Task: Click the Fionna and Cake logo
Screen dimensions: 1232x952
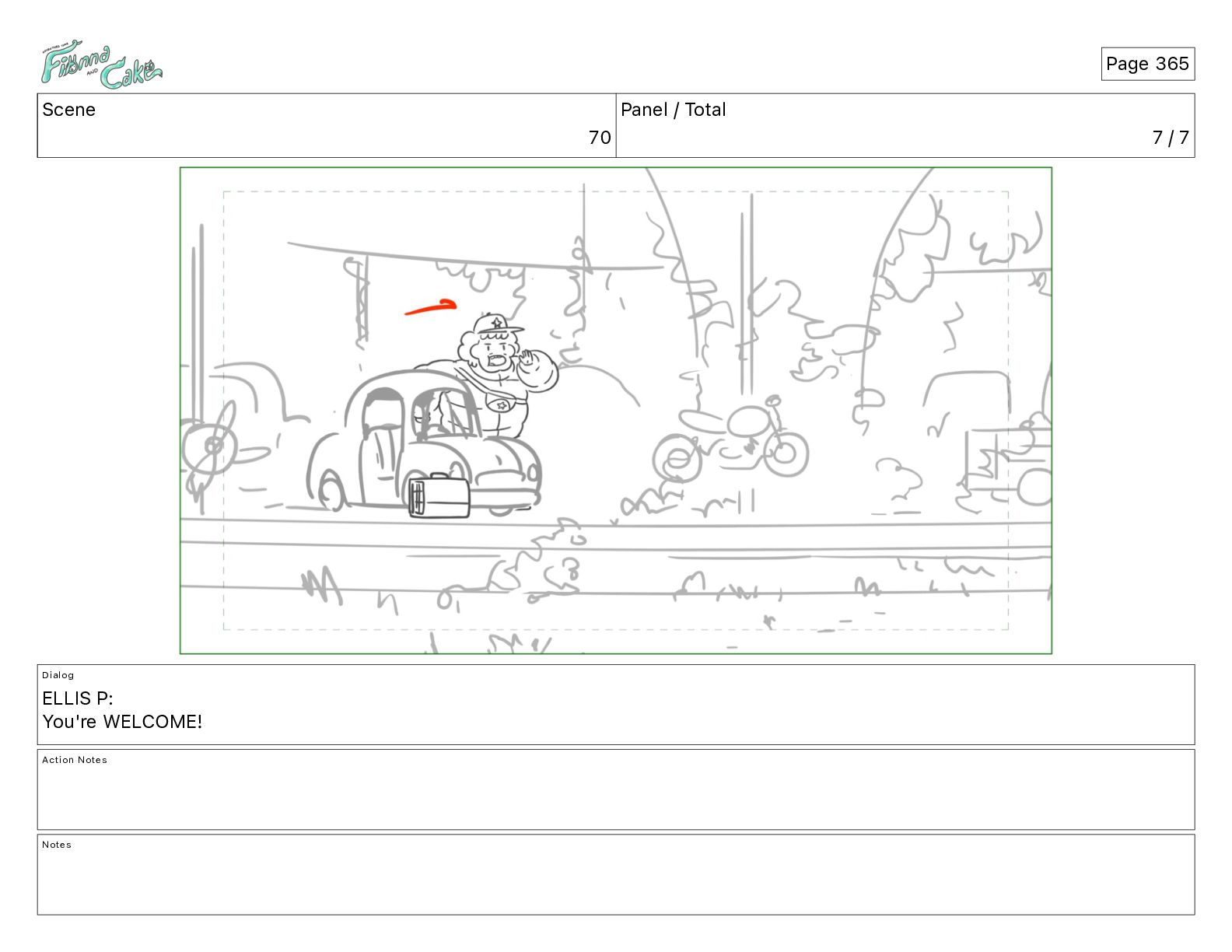Action: point(101,65)
